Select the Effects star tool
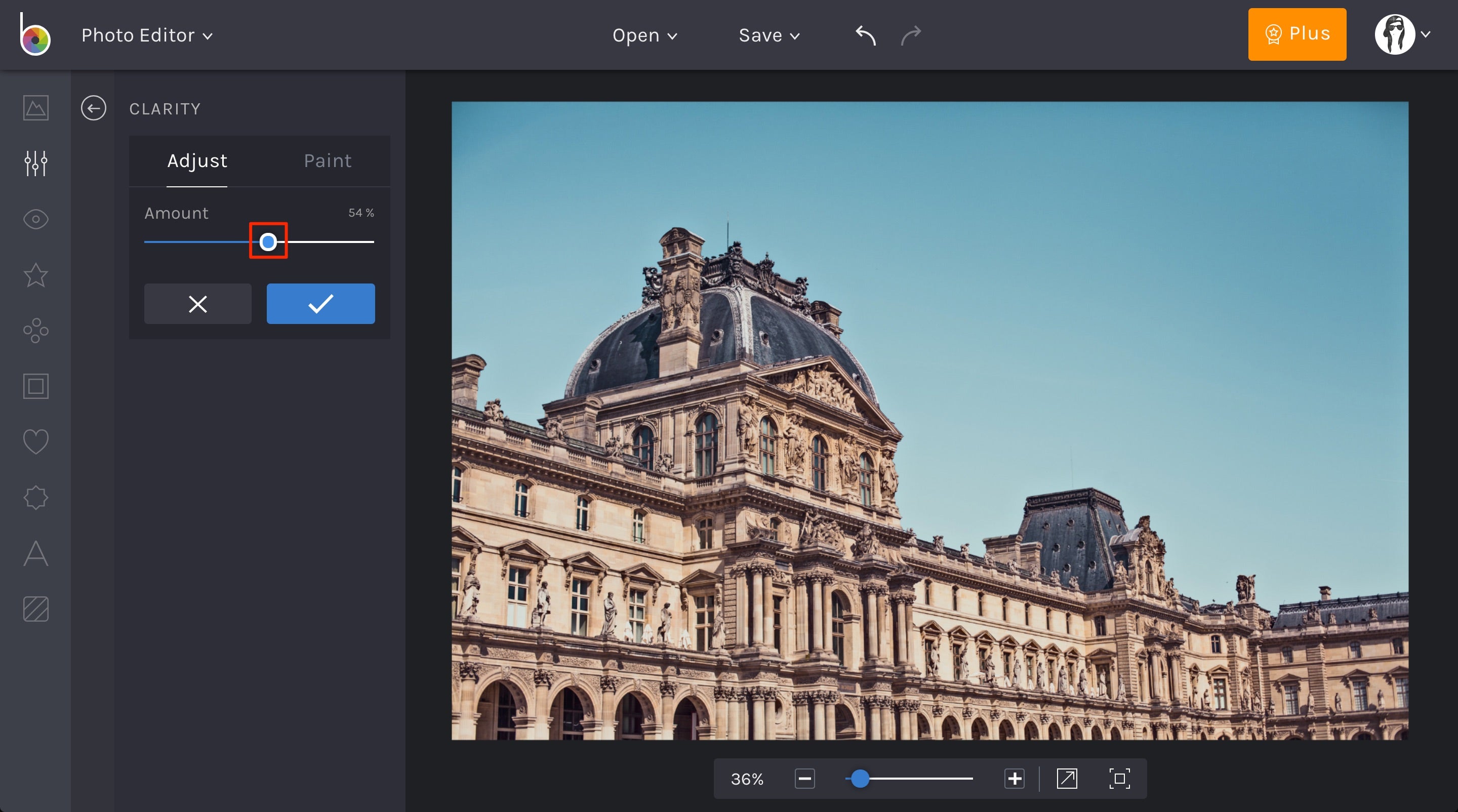 click(x=35, y=275)
